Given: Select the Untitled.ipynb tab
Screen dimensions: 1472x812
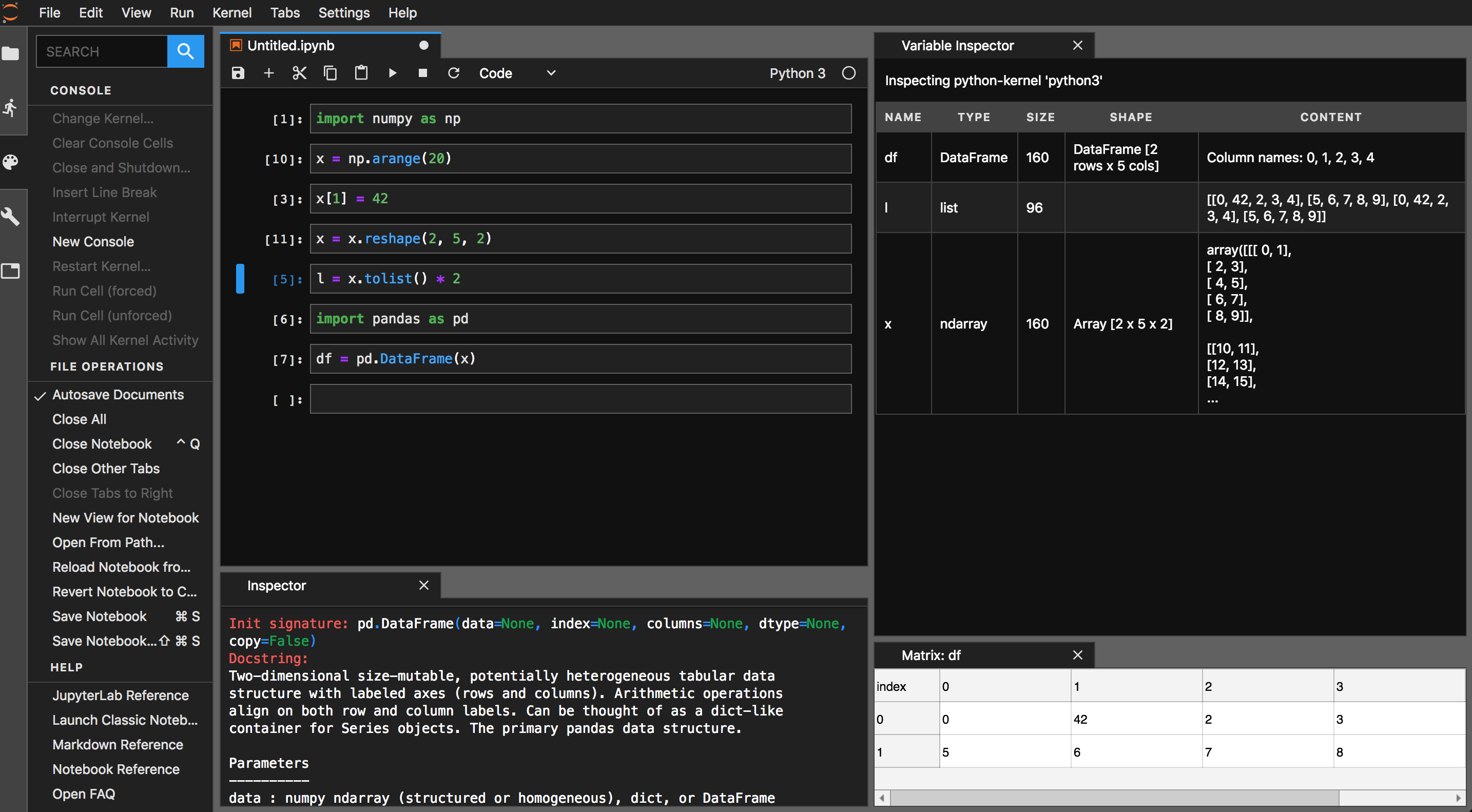Looking at the screenshot, I should (x=290, y=45).
